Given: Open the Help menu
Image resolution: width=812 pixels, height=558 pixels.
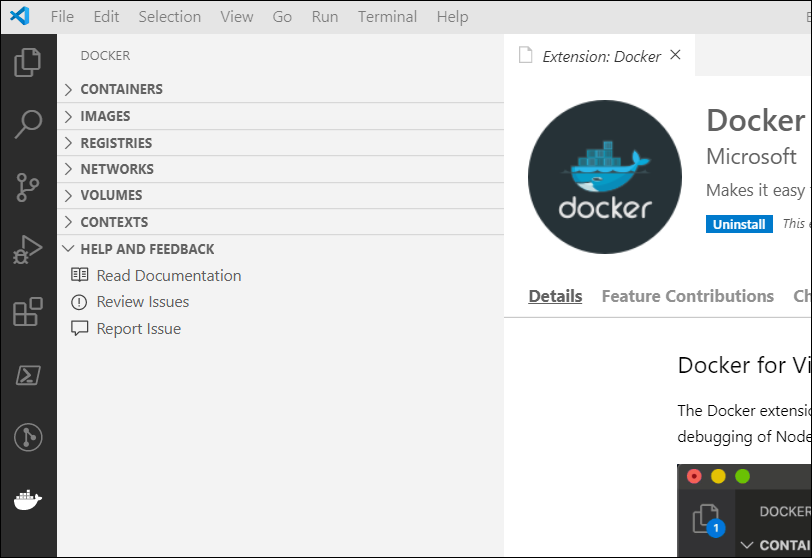Looking at the screenshot, I should pyautogui.click(x=452, y=17).
